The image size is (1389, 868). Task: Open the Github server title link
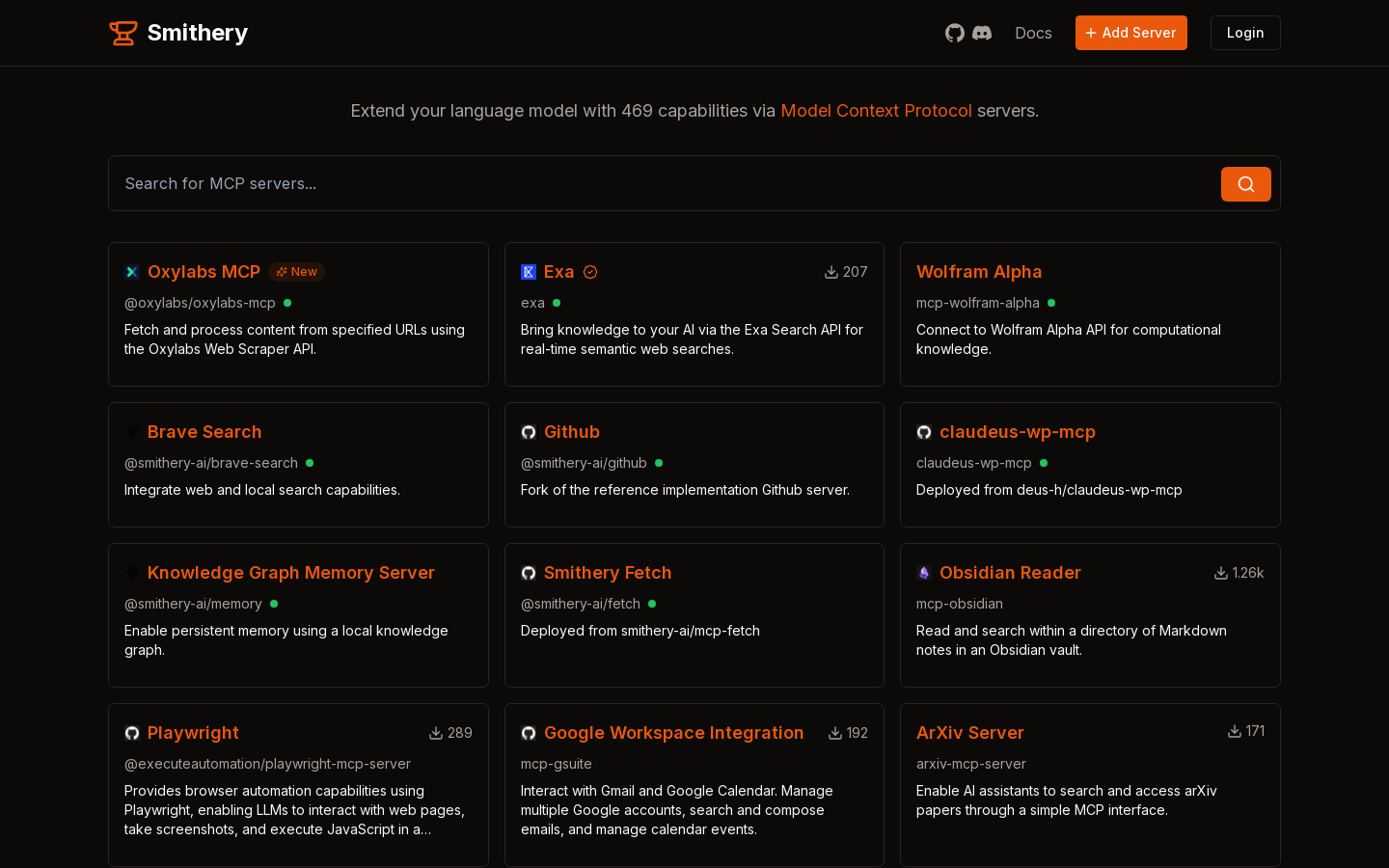572,432
